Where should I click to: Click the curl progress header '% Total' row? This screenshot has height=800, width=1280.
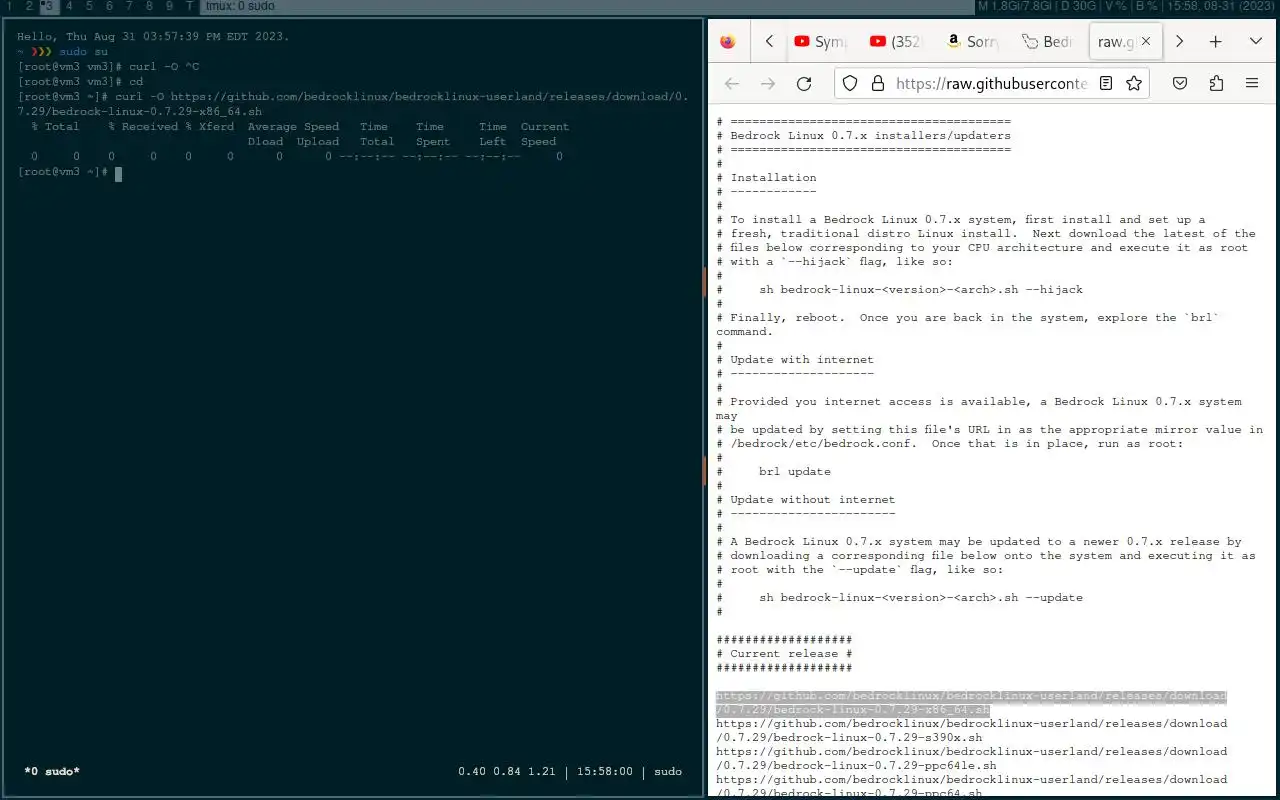pos(300,127)
